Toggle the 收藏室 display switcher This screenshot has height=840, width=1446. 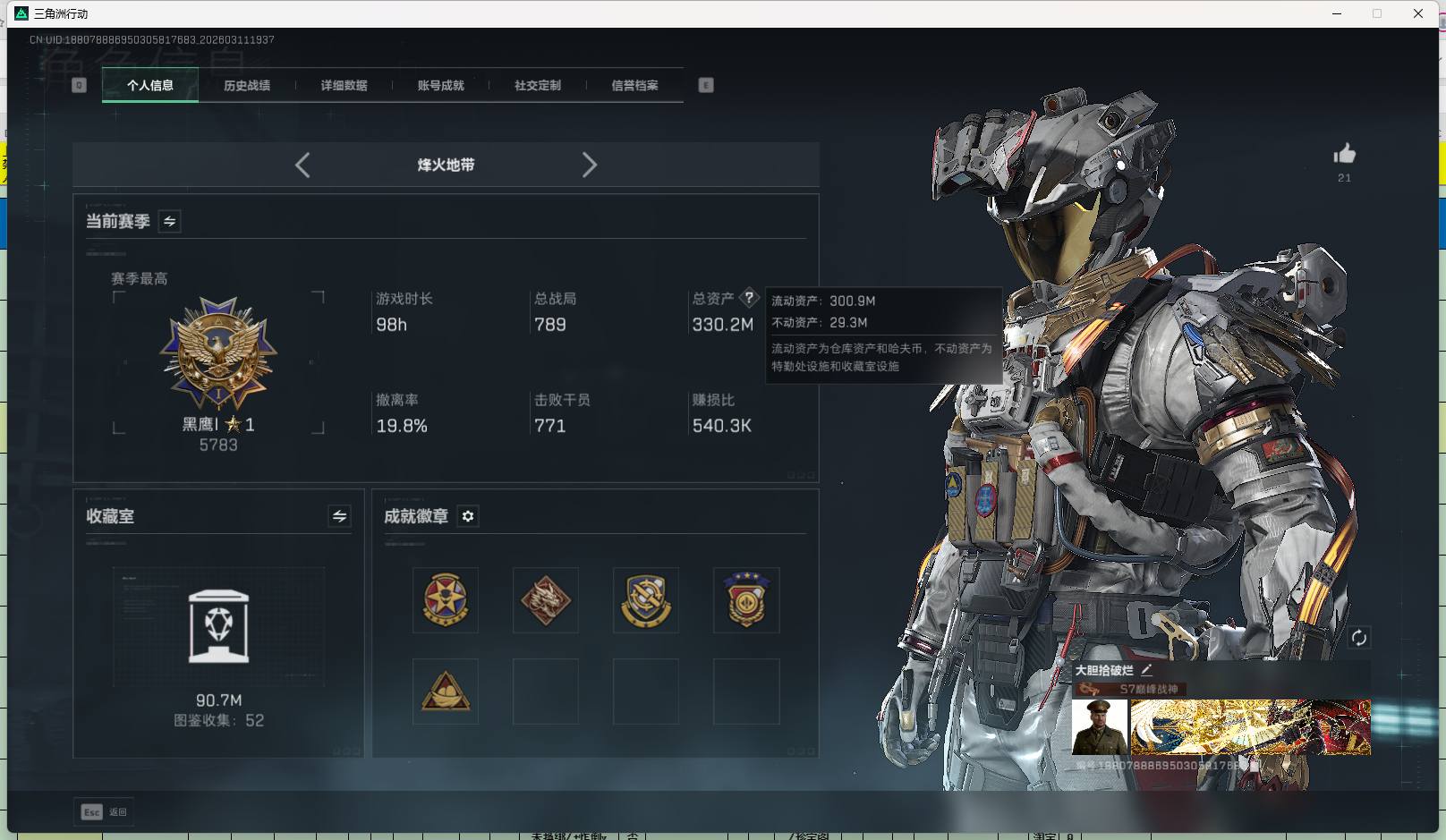coord(338,516)
